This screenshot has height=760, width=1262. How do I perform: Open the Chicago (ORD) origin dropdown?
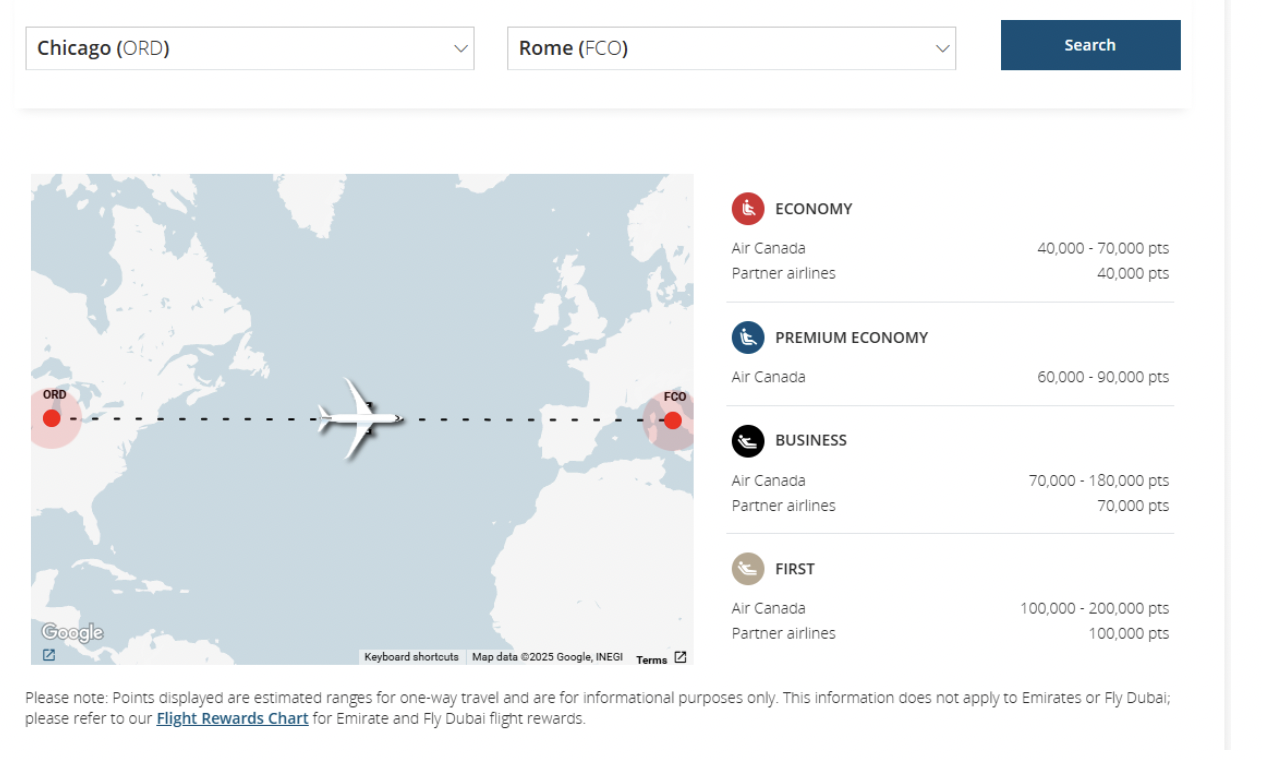(x=240, y=48)
